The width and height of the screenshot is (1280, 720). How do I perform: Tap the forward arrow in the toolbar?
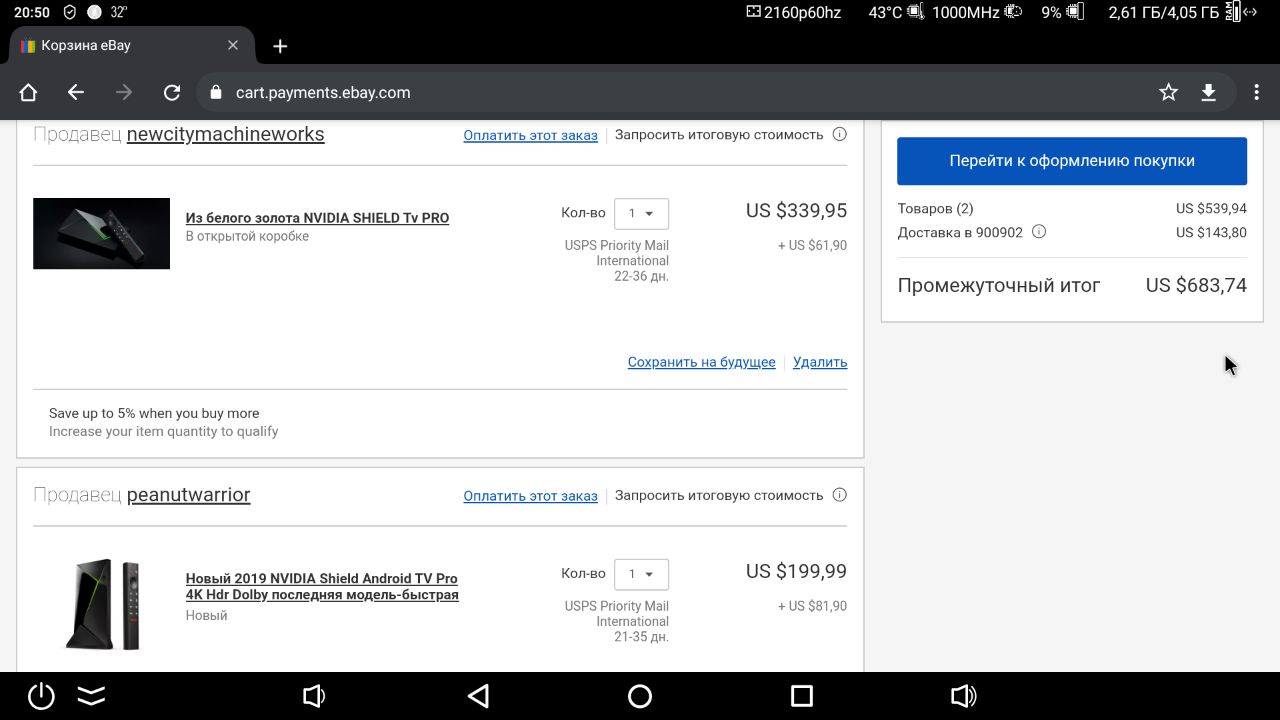124,92
